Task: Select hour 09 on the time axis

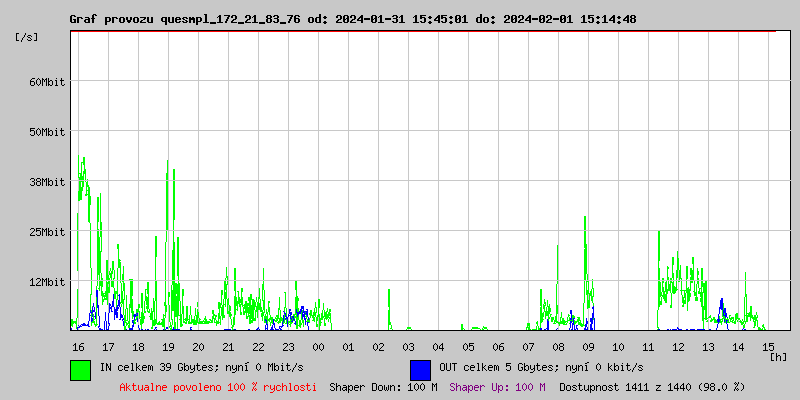Action: 588,346
